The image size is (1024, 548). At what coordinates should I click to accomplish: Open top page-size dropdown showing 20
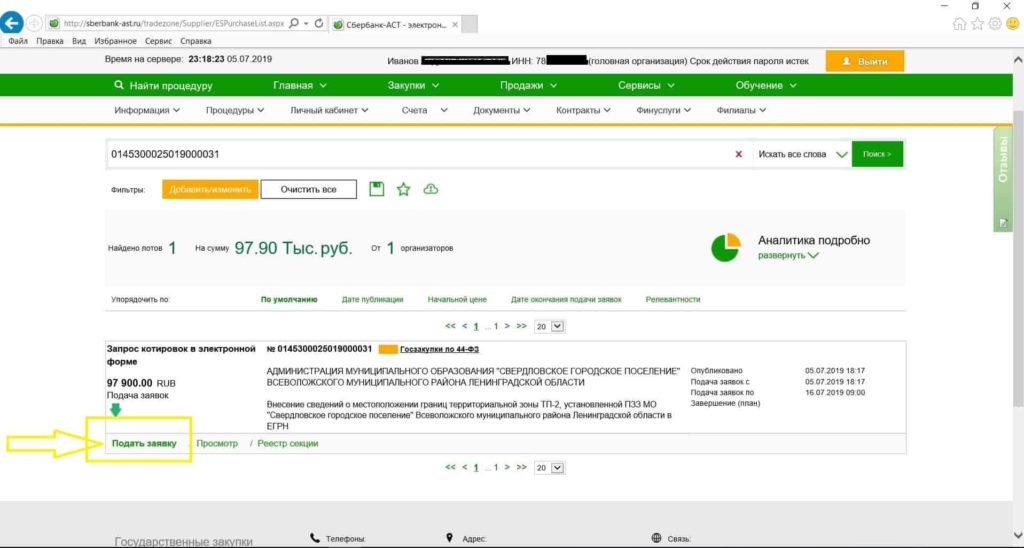coord(549,326)
